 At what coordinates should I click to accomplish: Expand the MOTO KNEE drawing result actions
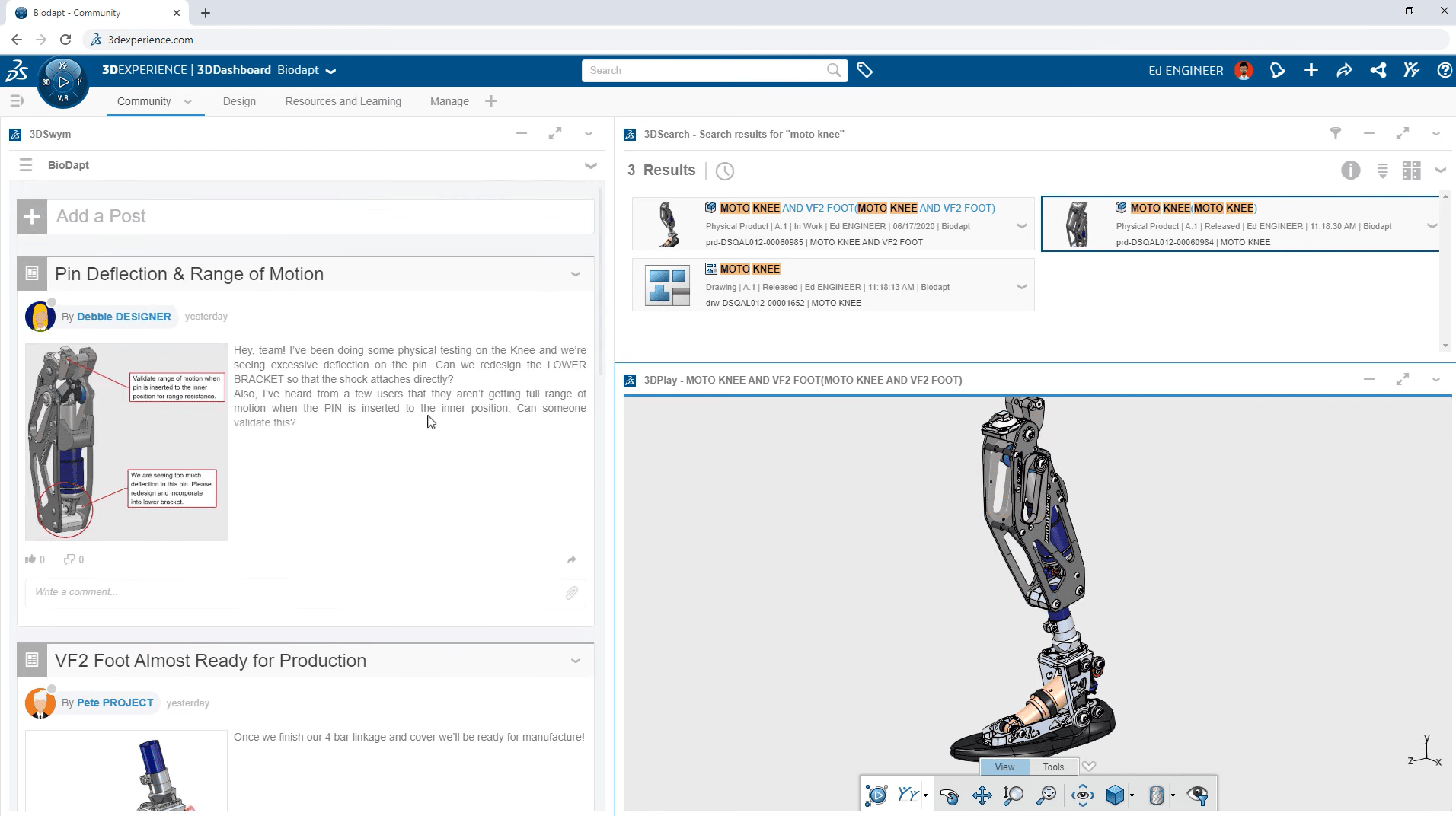[1022, 287]
